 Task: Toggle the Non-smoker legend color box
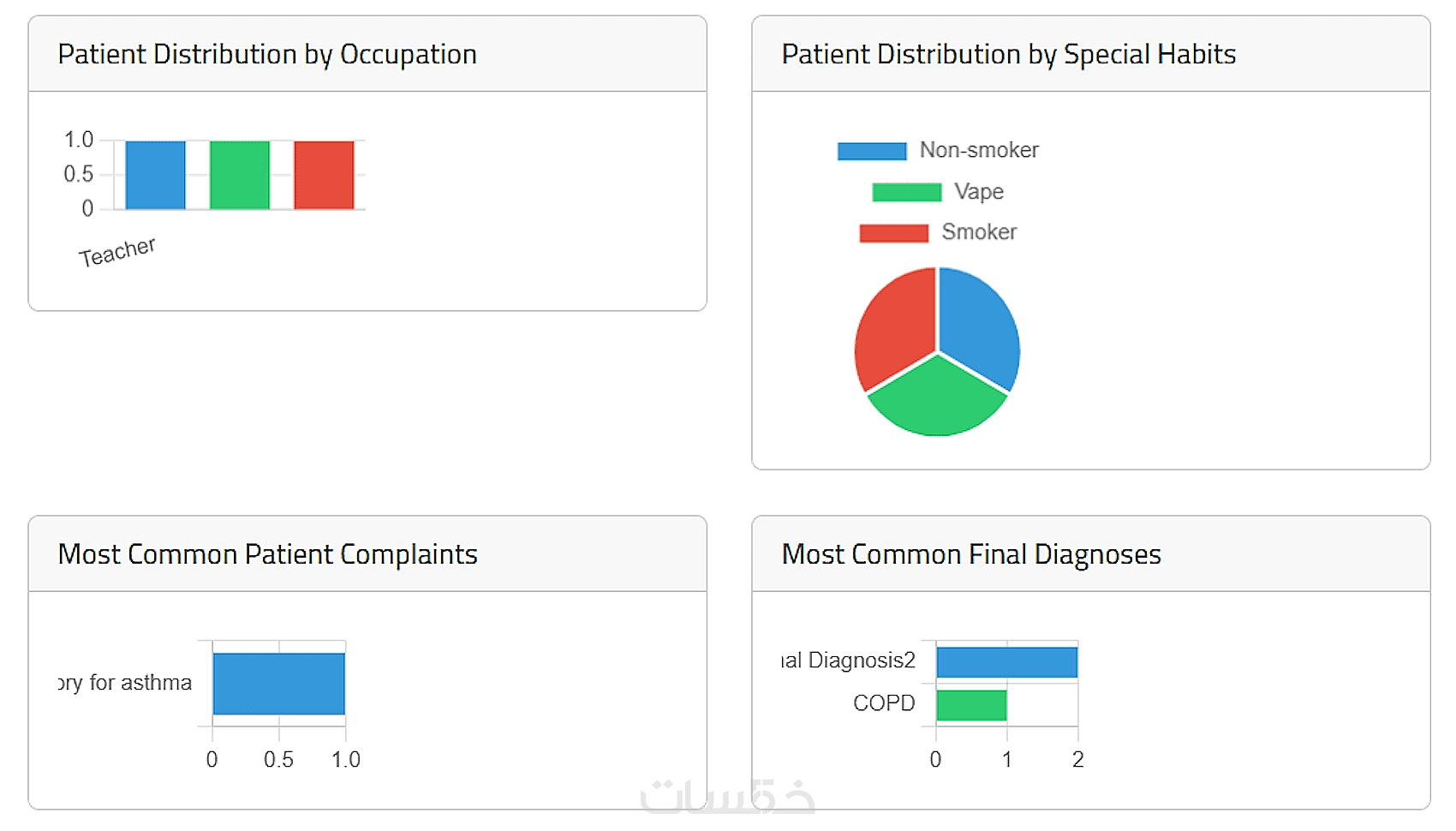[x=871, y=152]
